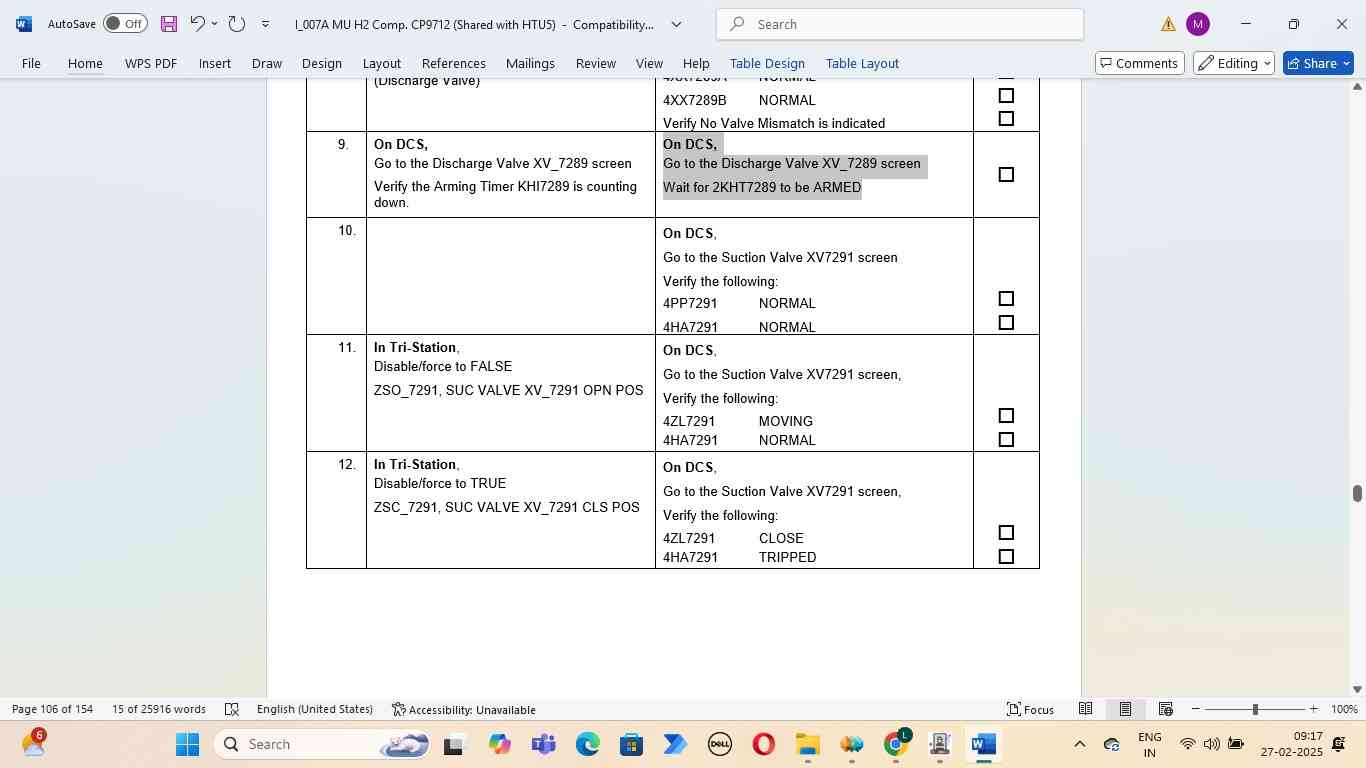Check the box beside 4HA7291 NORMAL in step 11
This screenshot has width=1366, height=768.
(1006, 439)
